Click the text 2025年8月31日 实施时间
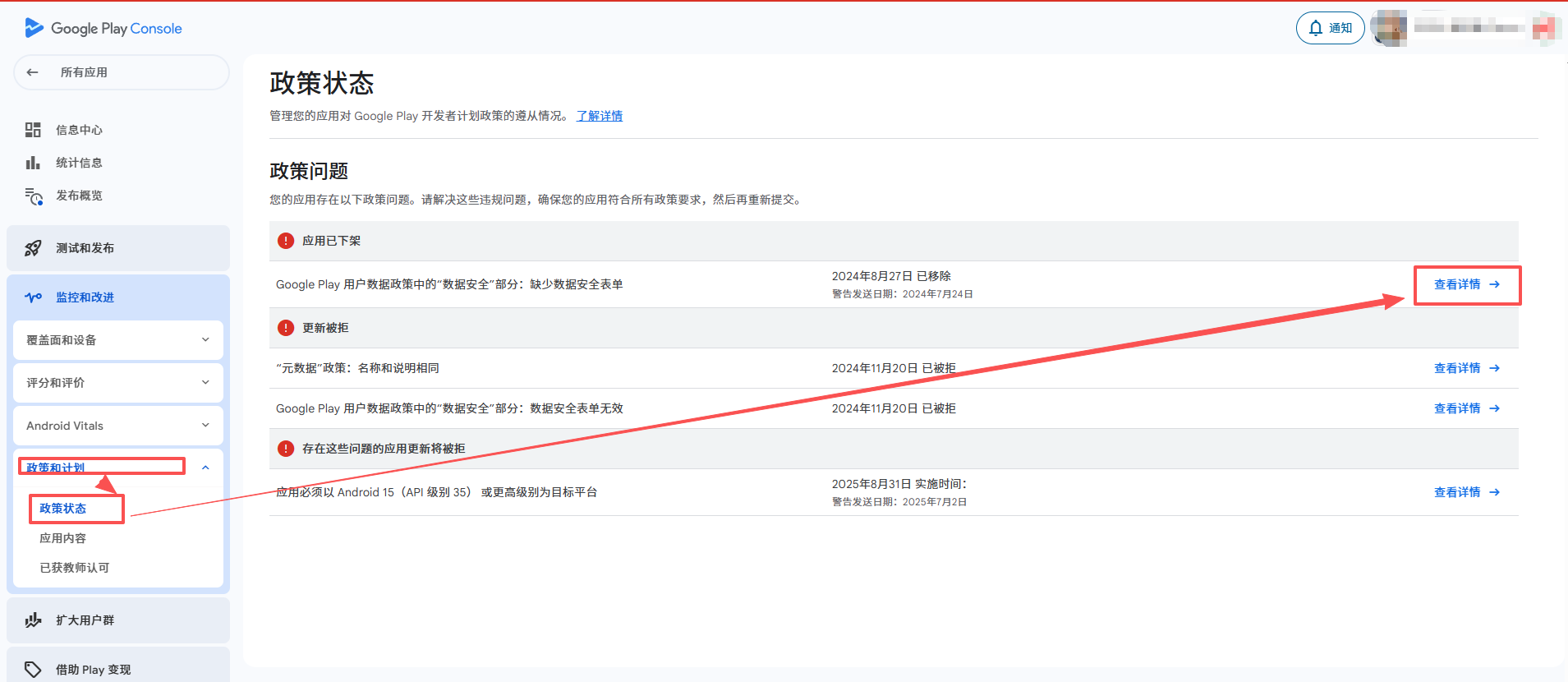This screenshot has width=1568, height=682. tap(899, 484)
